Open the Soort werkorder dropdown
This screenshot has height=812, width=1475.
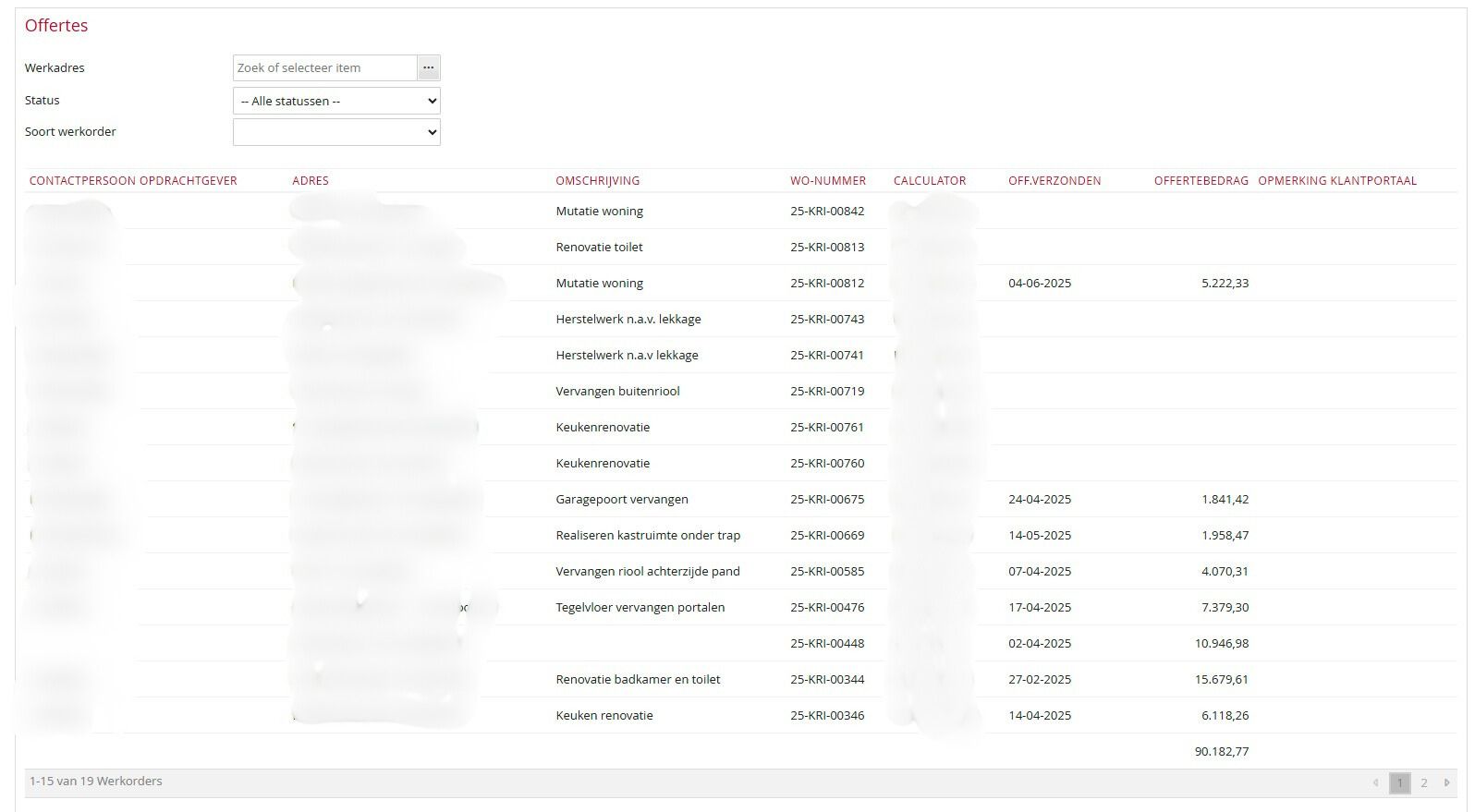click(336, 132)
